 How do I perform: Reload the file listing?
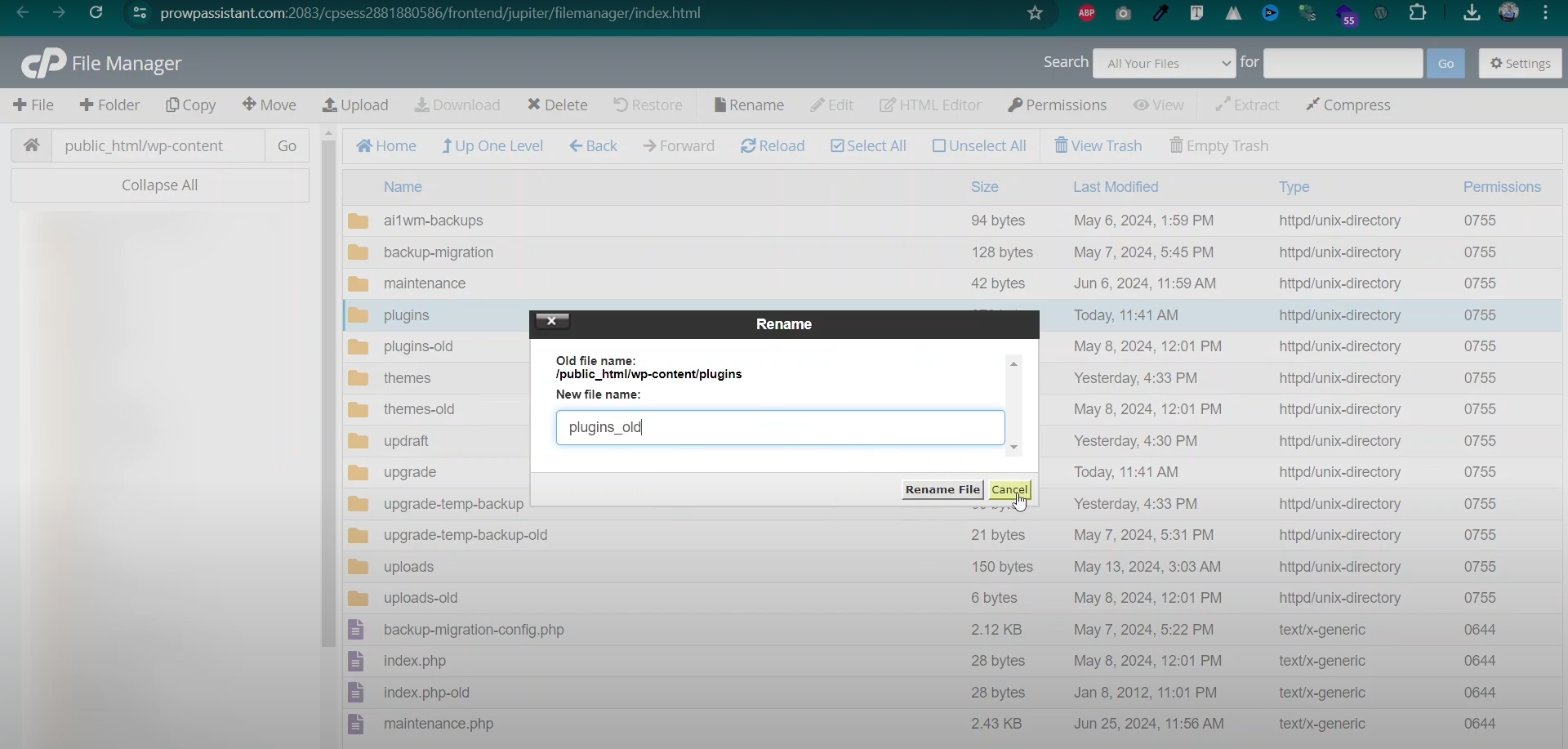[773, 146]
